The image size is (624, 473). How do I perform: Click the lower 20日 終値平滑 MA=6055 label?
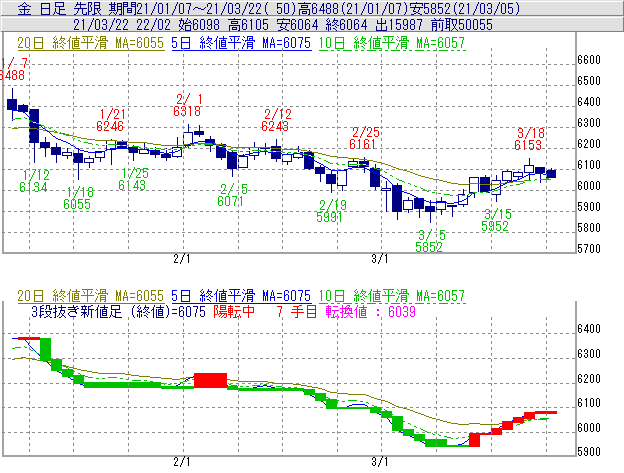point(91,296)
